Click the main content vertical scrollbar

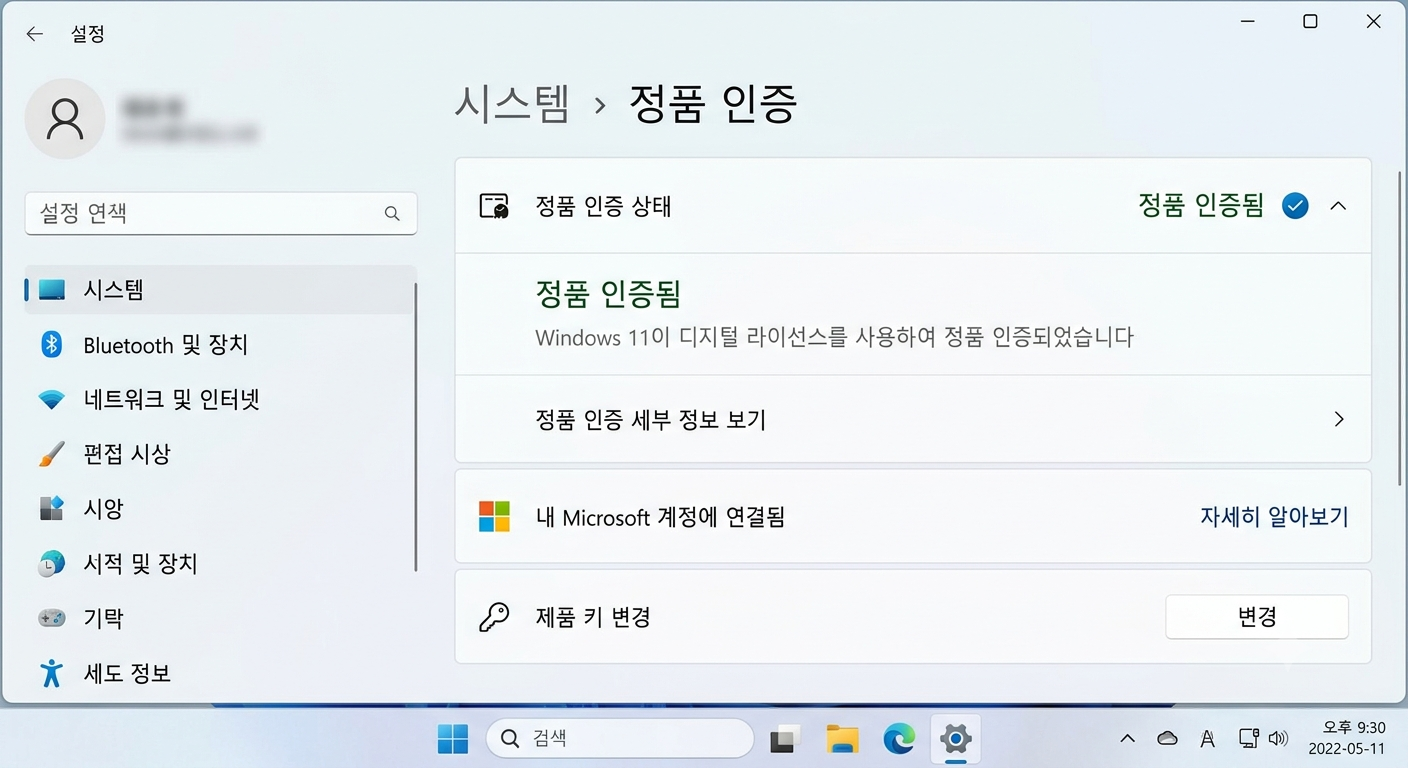(1399, 328)
